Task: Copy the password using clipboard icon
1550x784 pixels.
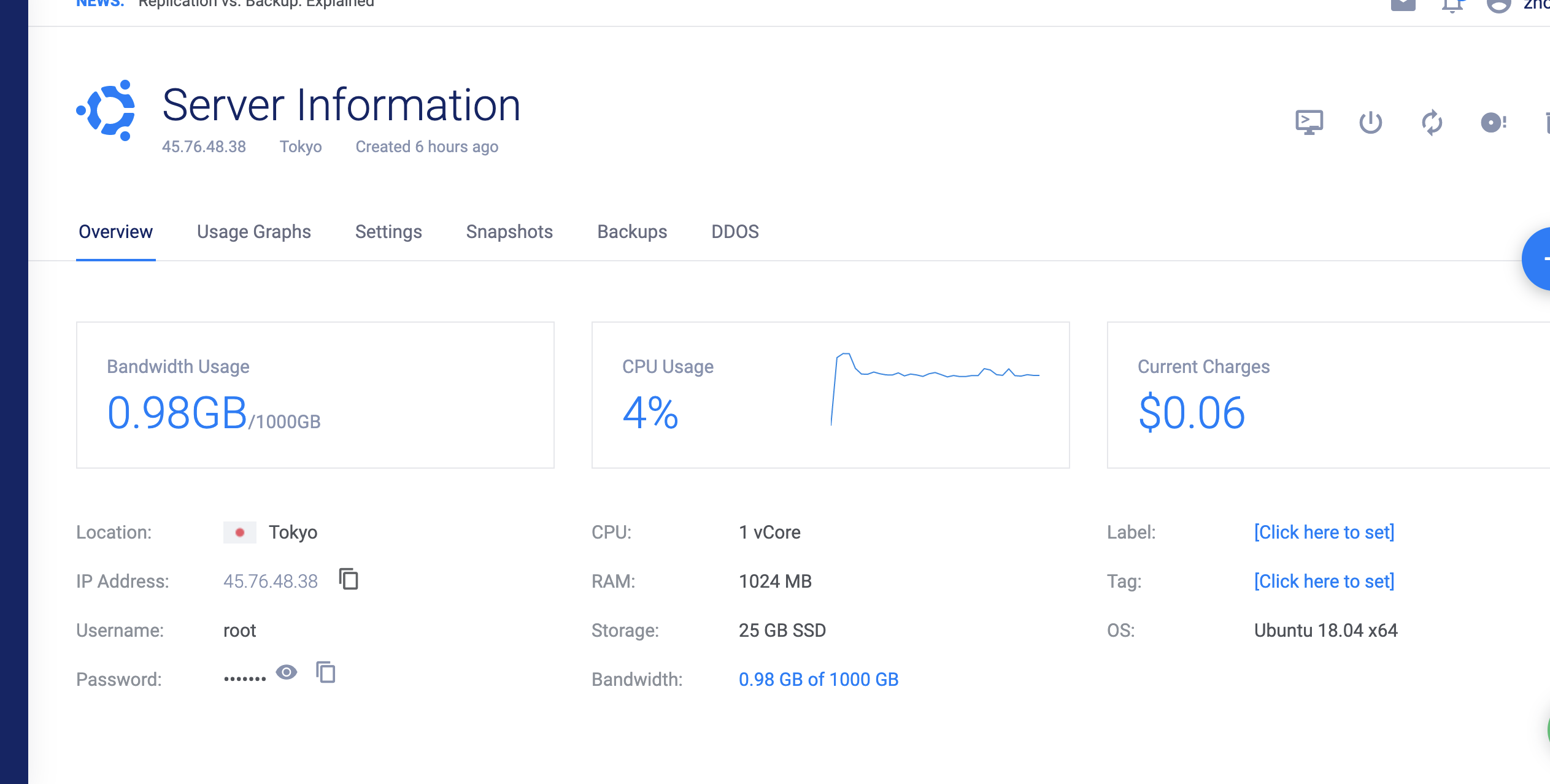Action: 326,672
